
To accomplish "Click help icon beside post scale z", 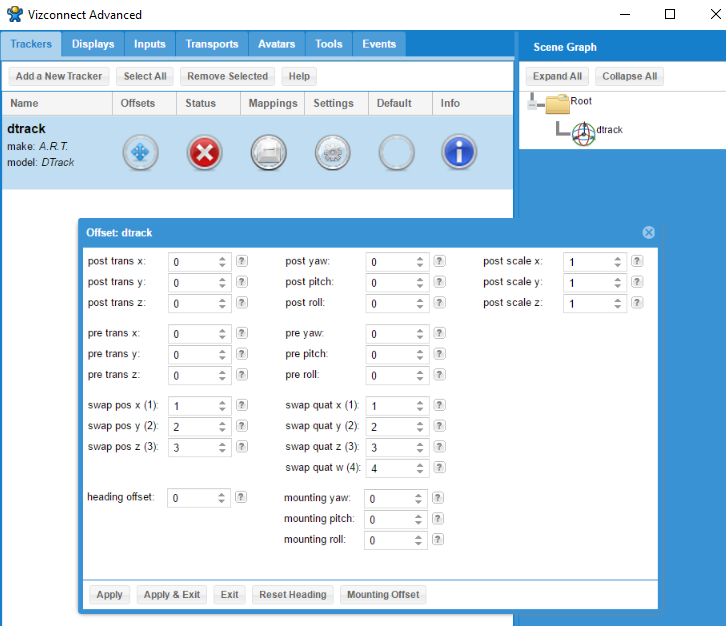I will click(x=637, y=303).
